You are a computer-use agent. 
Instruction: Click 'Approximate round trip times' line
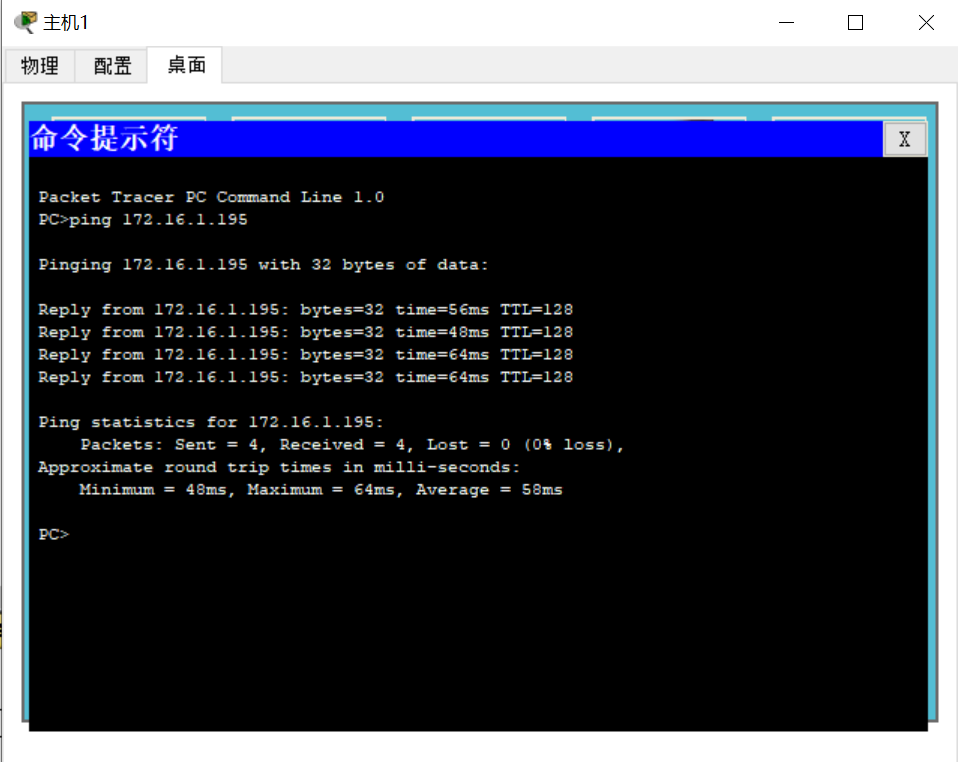click(x=279, y=467)
